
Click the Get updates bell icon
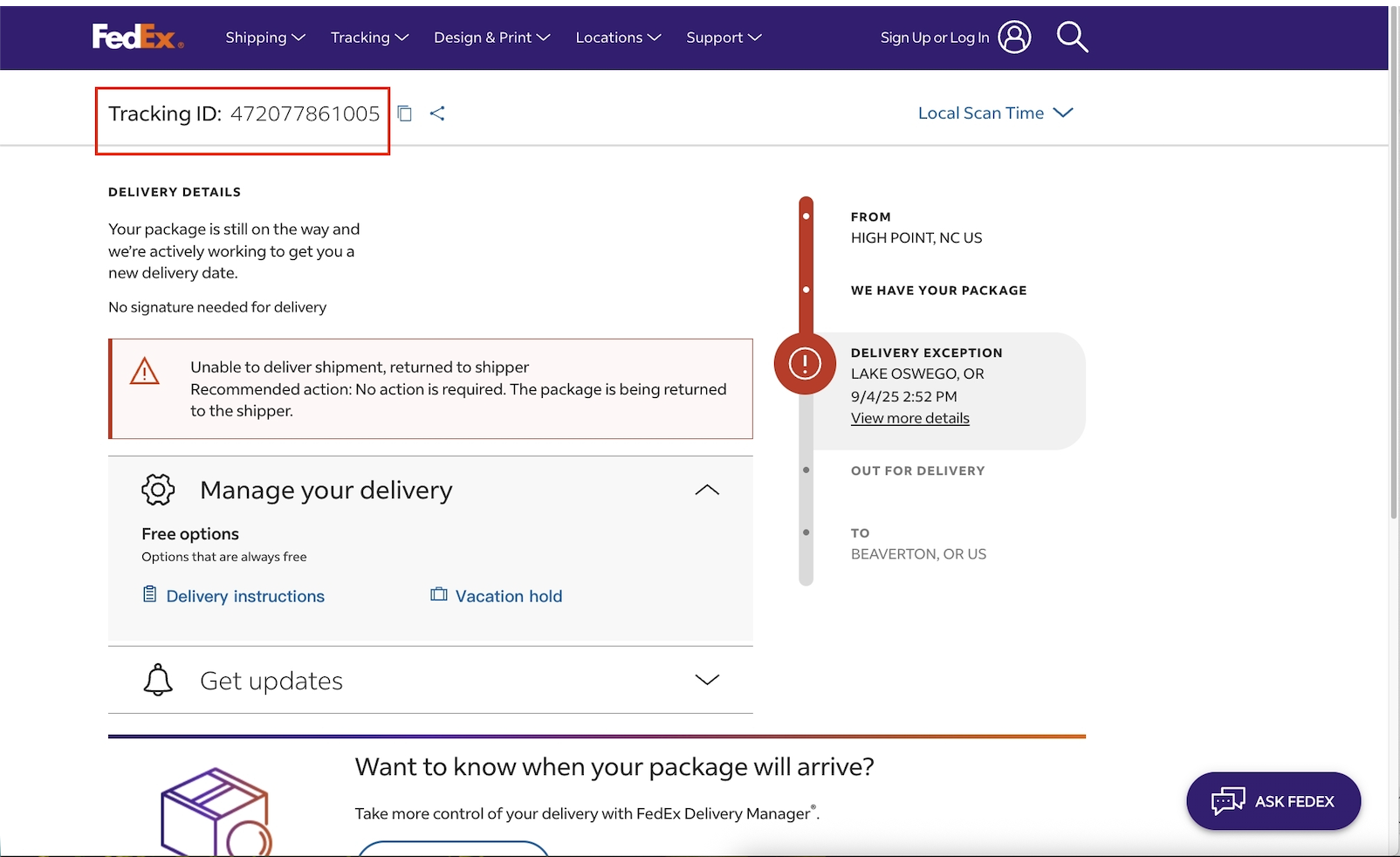click(x=158, y=680)
